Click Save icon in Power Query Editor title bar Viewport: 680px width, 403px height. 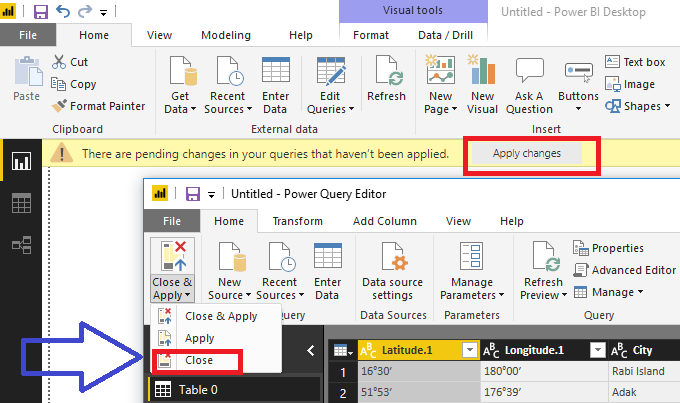193,194
